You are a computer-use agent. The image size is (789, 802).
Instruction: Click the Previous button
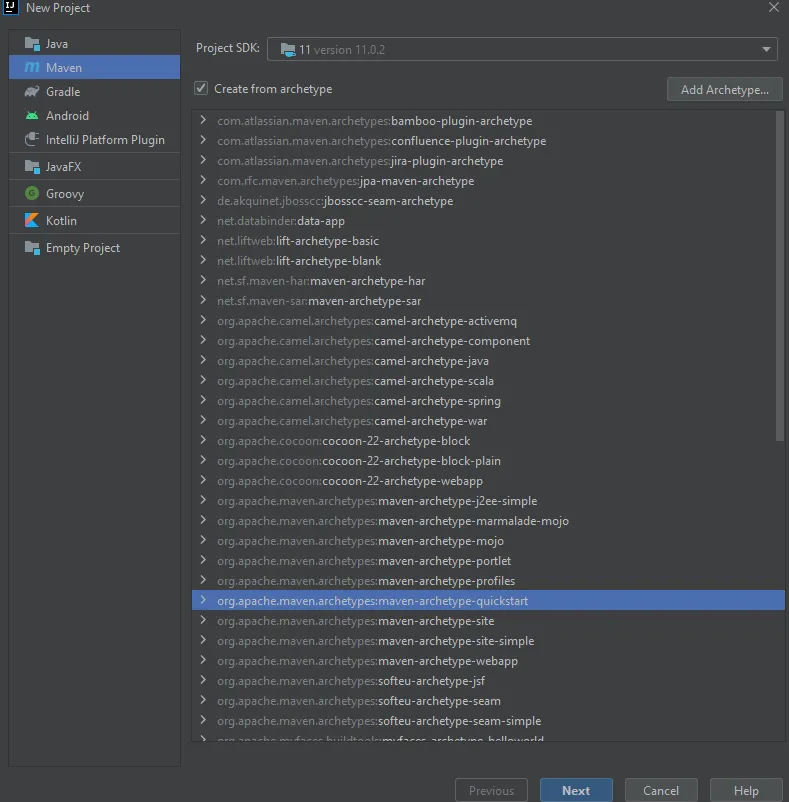point(491,790)
